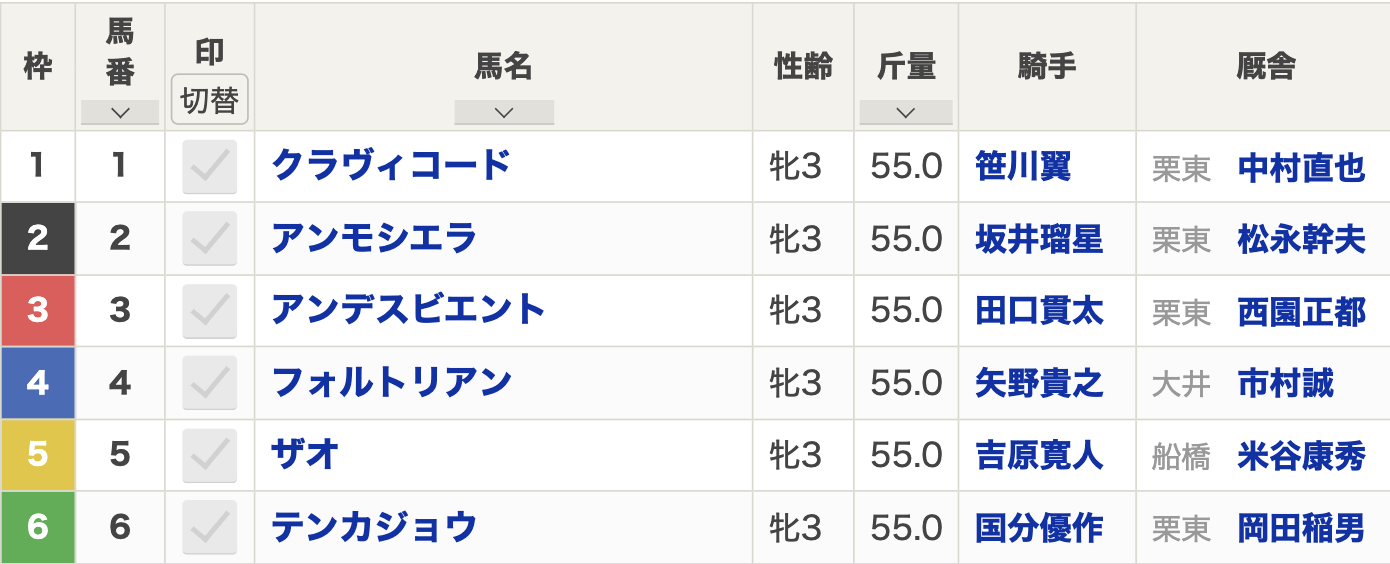Screen dimensions: 1390x564
Task: Click the 切替 button under 印
Action: click(210, 100)
